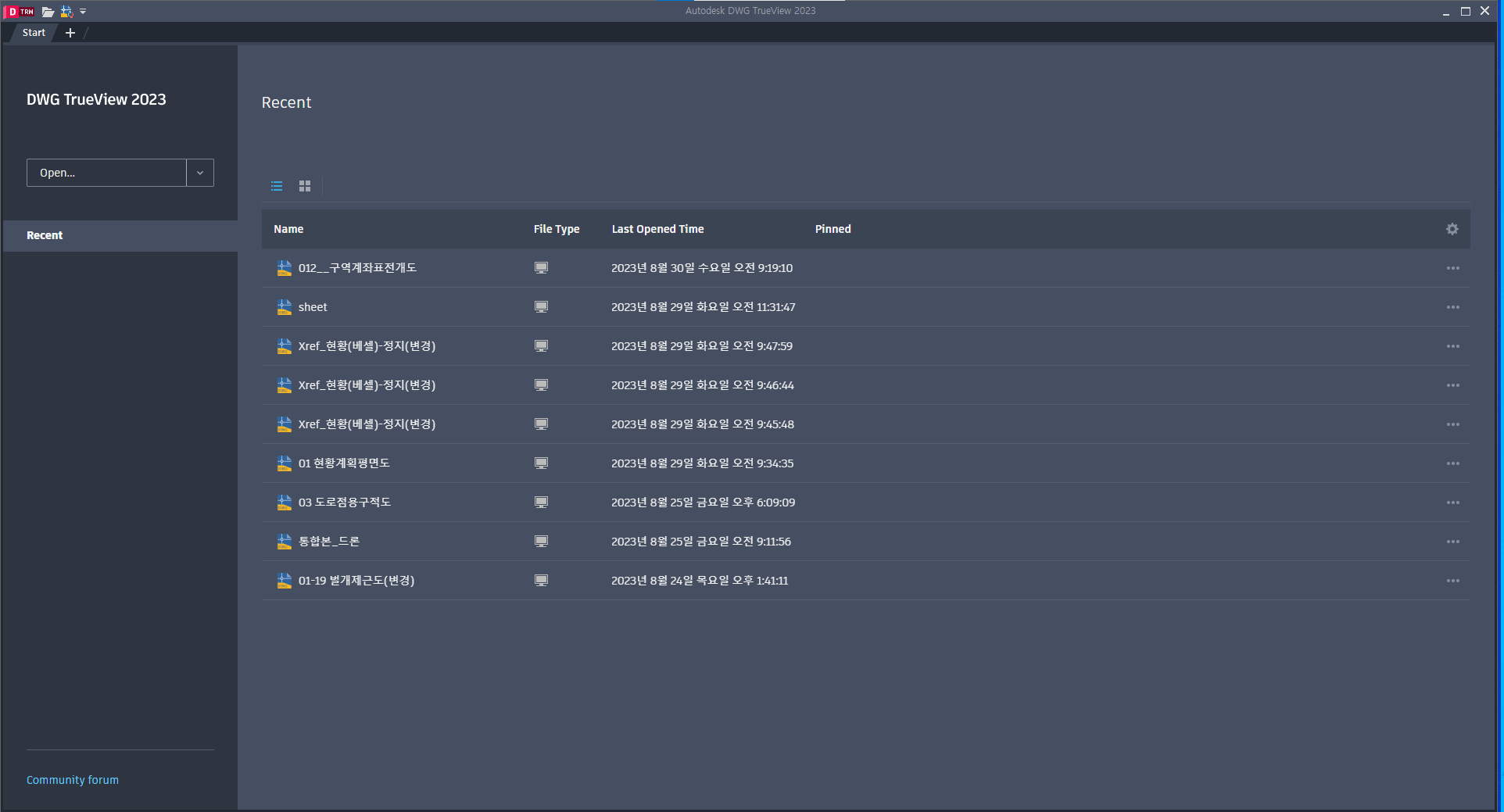1504x812 pixels.
Task: Sort by the File Type column header
Action: click(x=557, y=229)
